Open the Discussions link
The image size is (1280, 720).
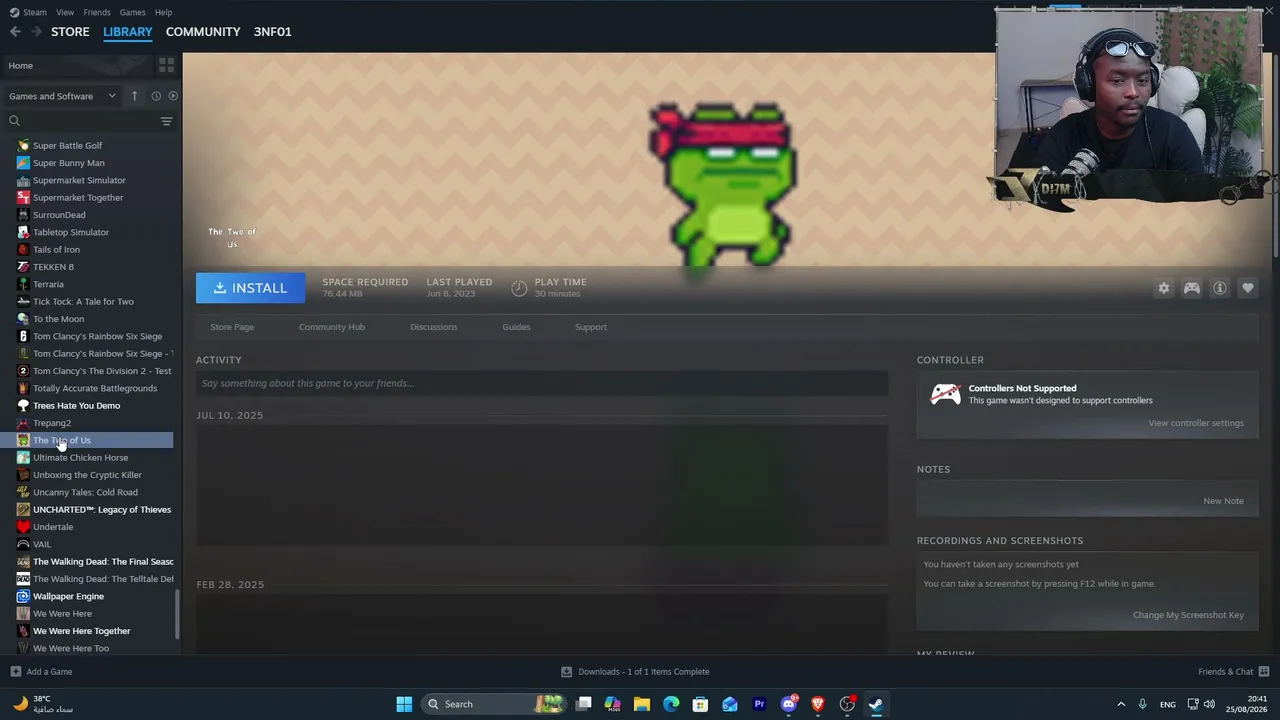[x=433, y=327]
